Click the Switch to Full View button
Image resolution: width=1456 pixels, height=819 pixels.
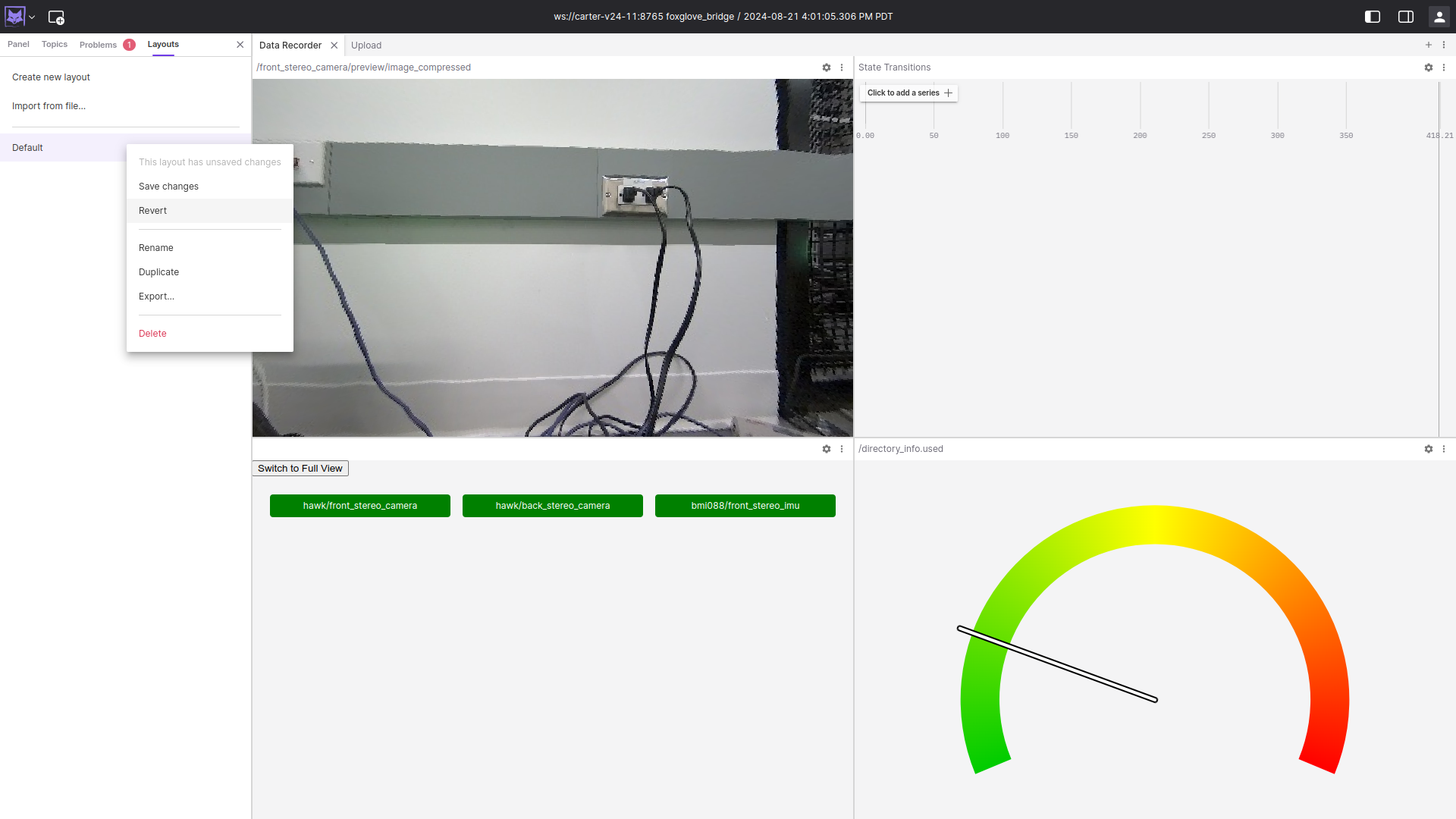300,468
